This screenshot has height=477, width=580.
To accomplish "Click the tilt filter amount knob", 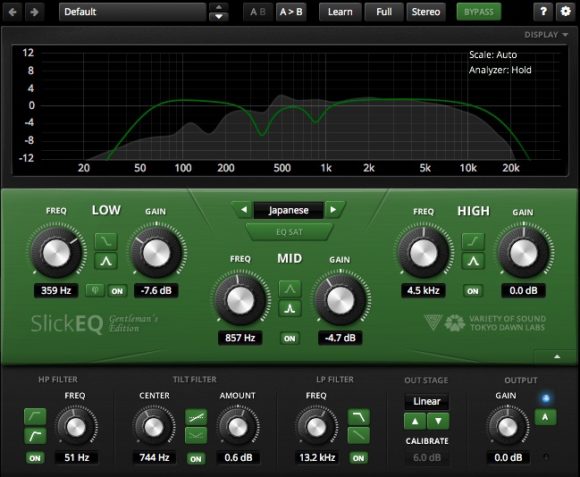I will (238, 427).
